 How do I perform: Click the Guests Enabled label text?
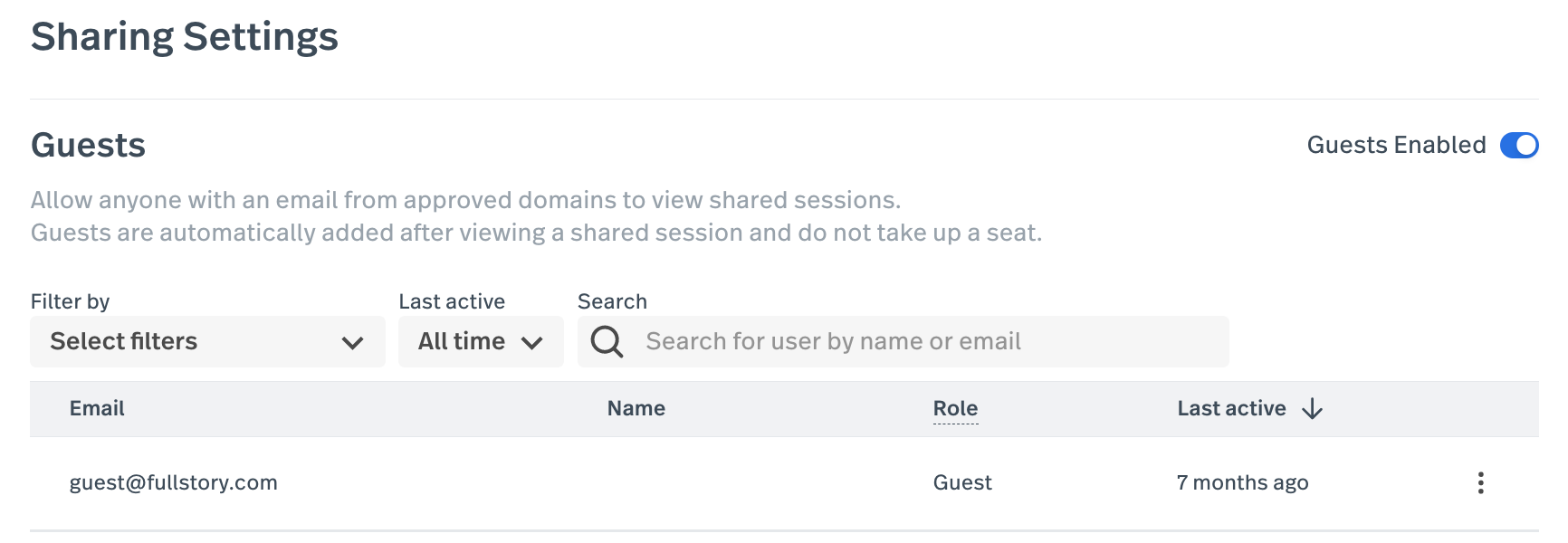[1396, 145]
